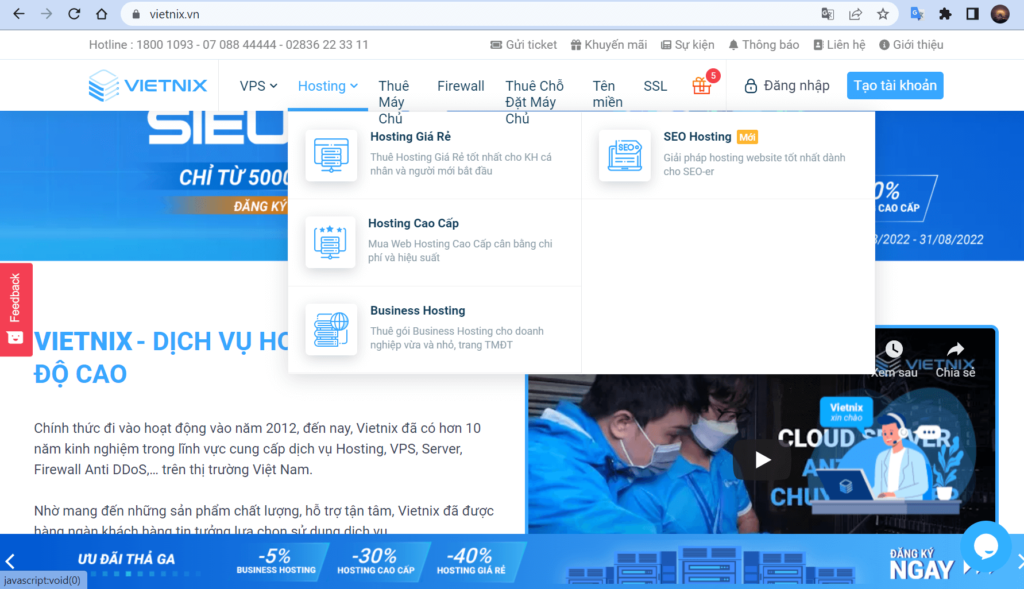Collapse the Hosting dropdown menu
This screenshot has width=1024, height=589.
[x=327, y=86]
